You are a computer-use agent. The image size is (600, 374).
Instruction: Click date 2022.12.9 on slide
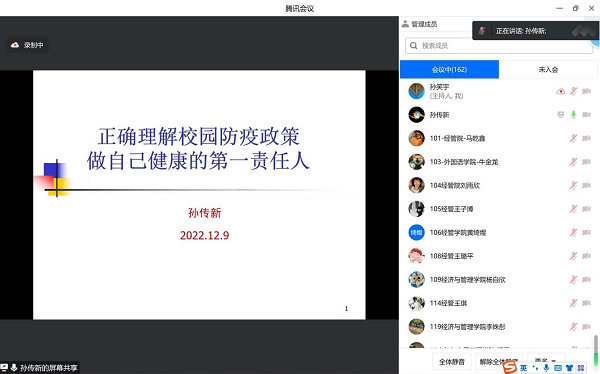[x=204, y=235]
